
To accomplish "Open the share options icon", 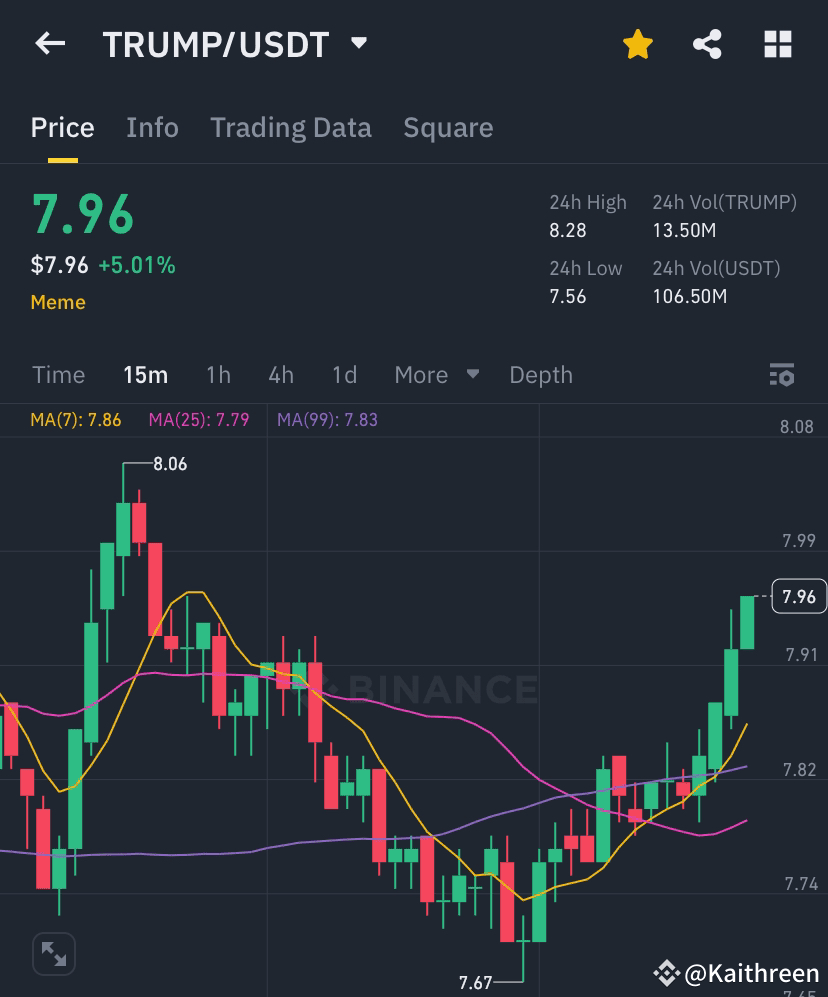I will click(707, 44).
